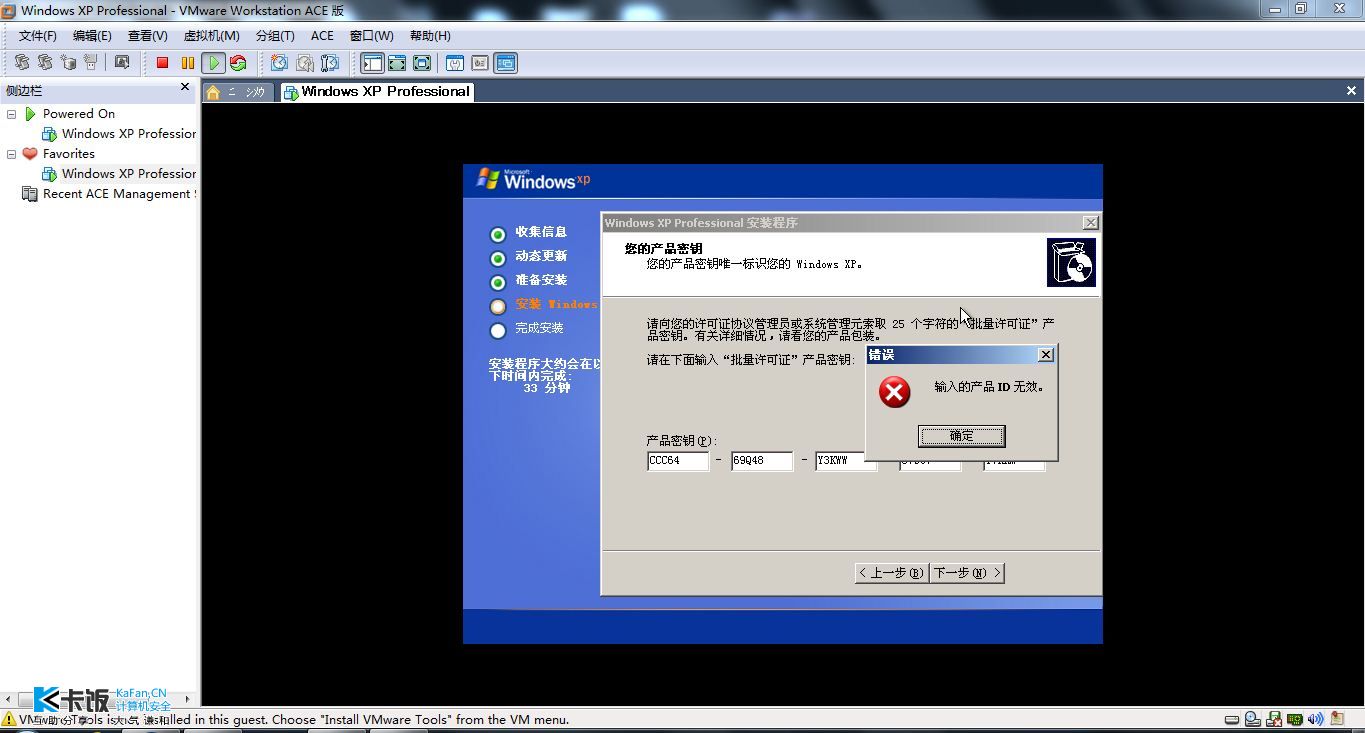Click the green Power On play icon
Image resolution: width=1365 pixels, height=733 pixels.
213,63
